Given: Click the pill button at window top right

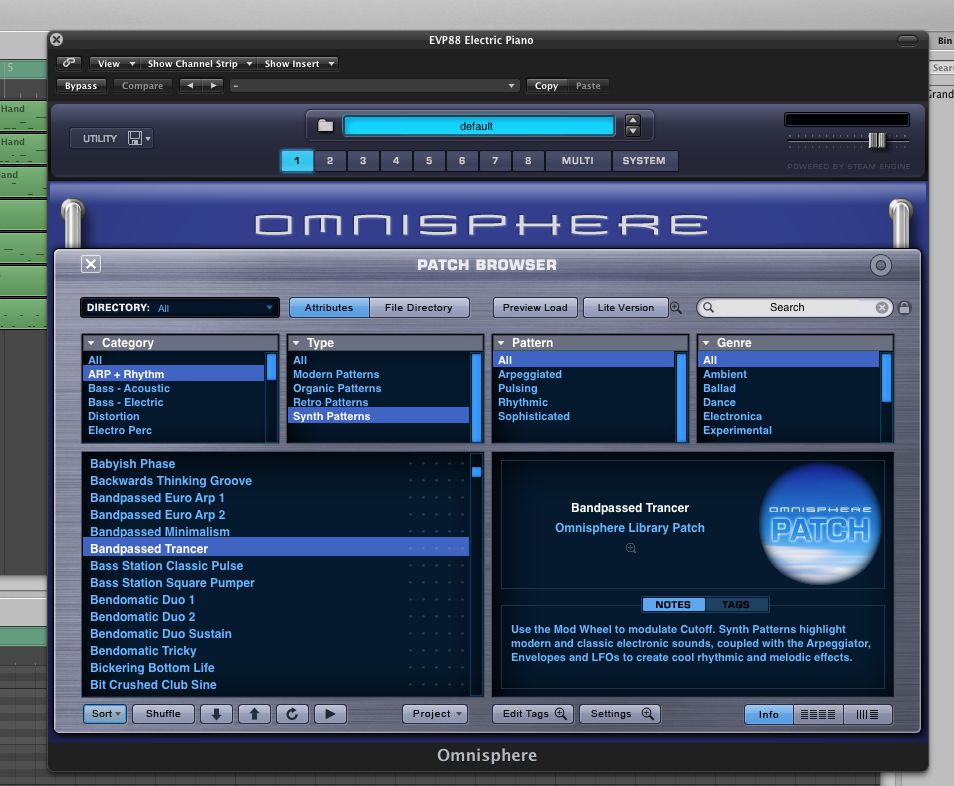Looking at the screenshot, I should coord(907,40).
